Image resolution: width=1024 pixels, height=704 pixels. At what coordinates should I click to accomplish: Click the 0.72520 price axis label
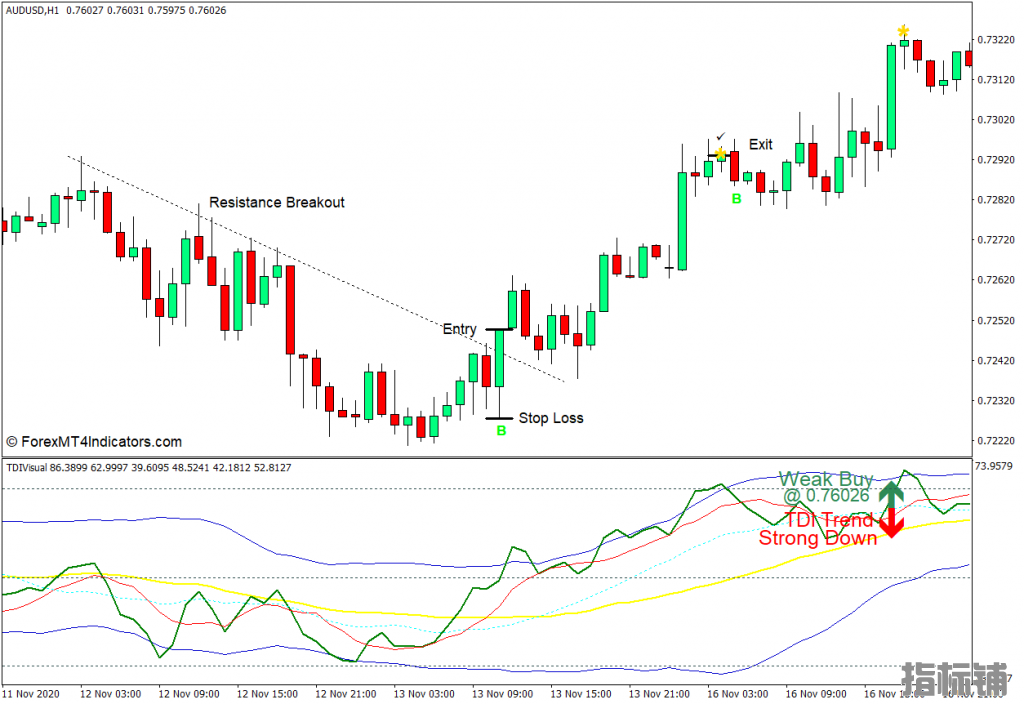(x=996, y=320)
